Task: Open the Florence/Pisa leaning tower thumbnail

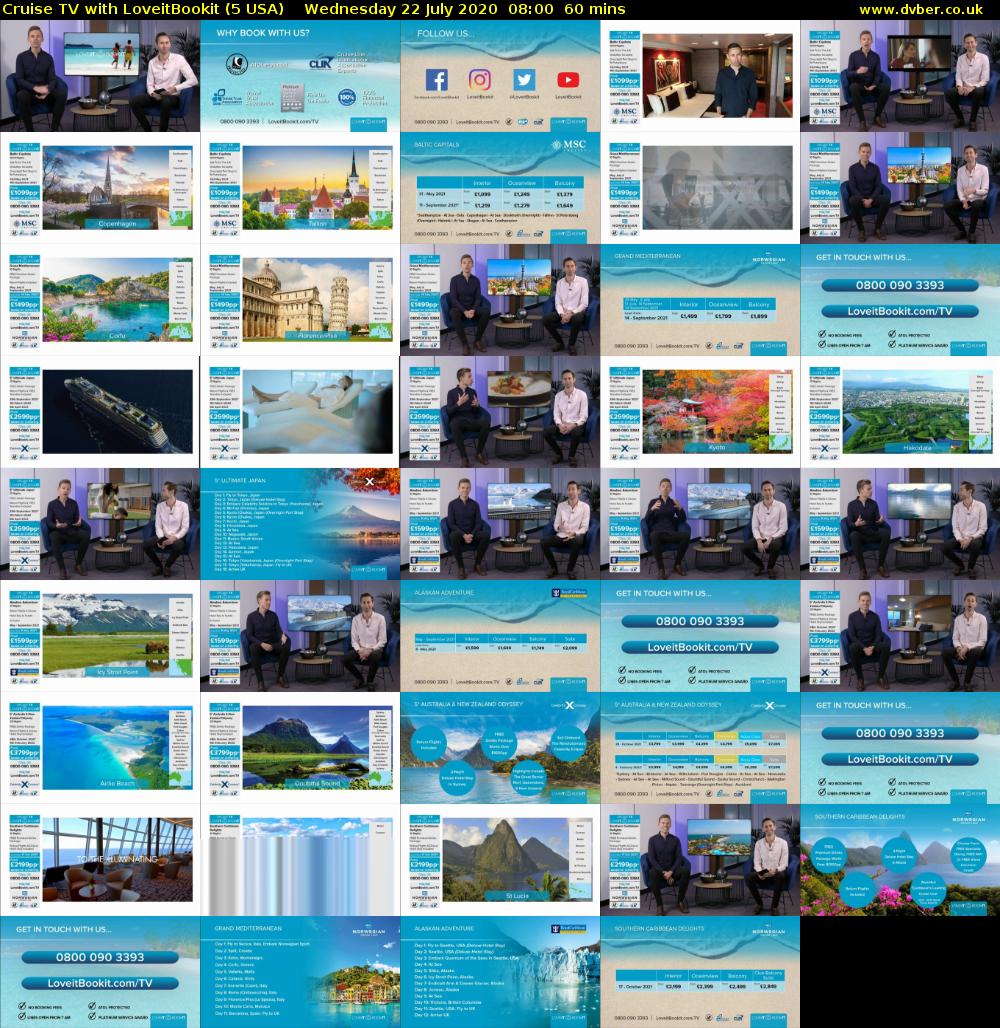Action: pyautogui.click(x=300, y=300)
